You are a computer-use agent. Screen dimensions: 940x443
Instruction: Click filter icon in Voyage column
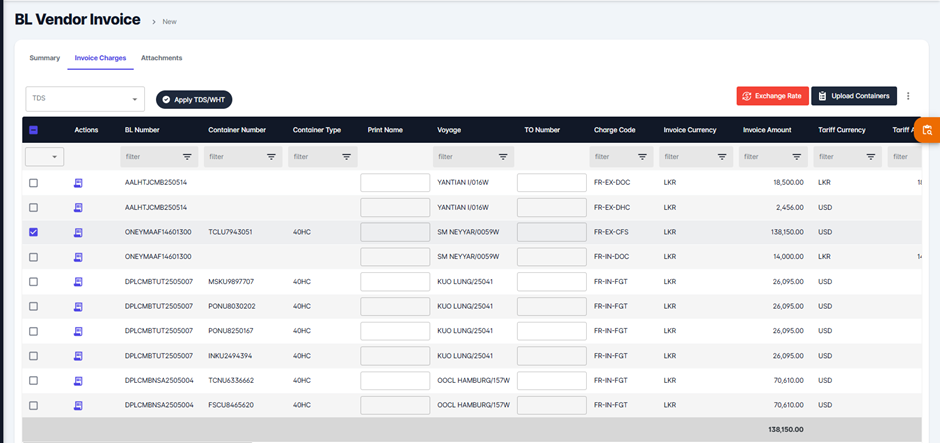[x=502, y=157]
